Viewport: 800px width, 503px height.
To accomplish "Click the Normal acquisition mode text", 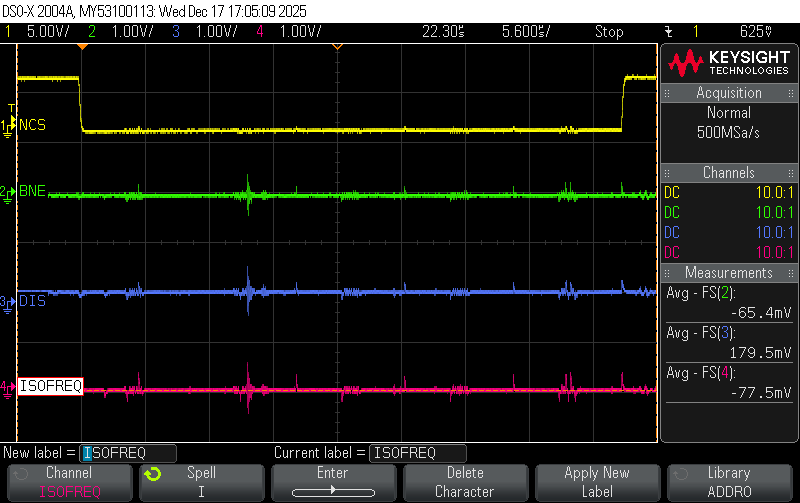I will click(729, 113).
